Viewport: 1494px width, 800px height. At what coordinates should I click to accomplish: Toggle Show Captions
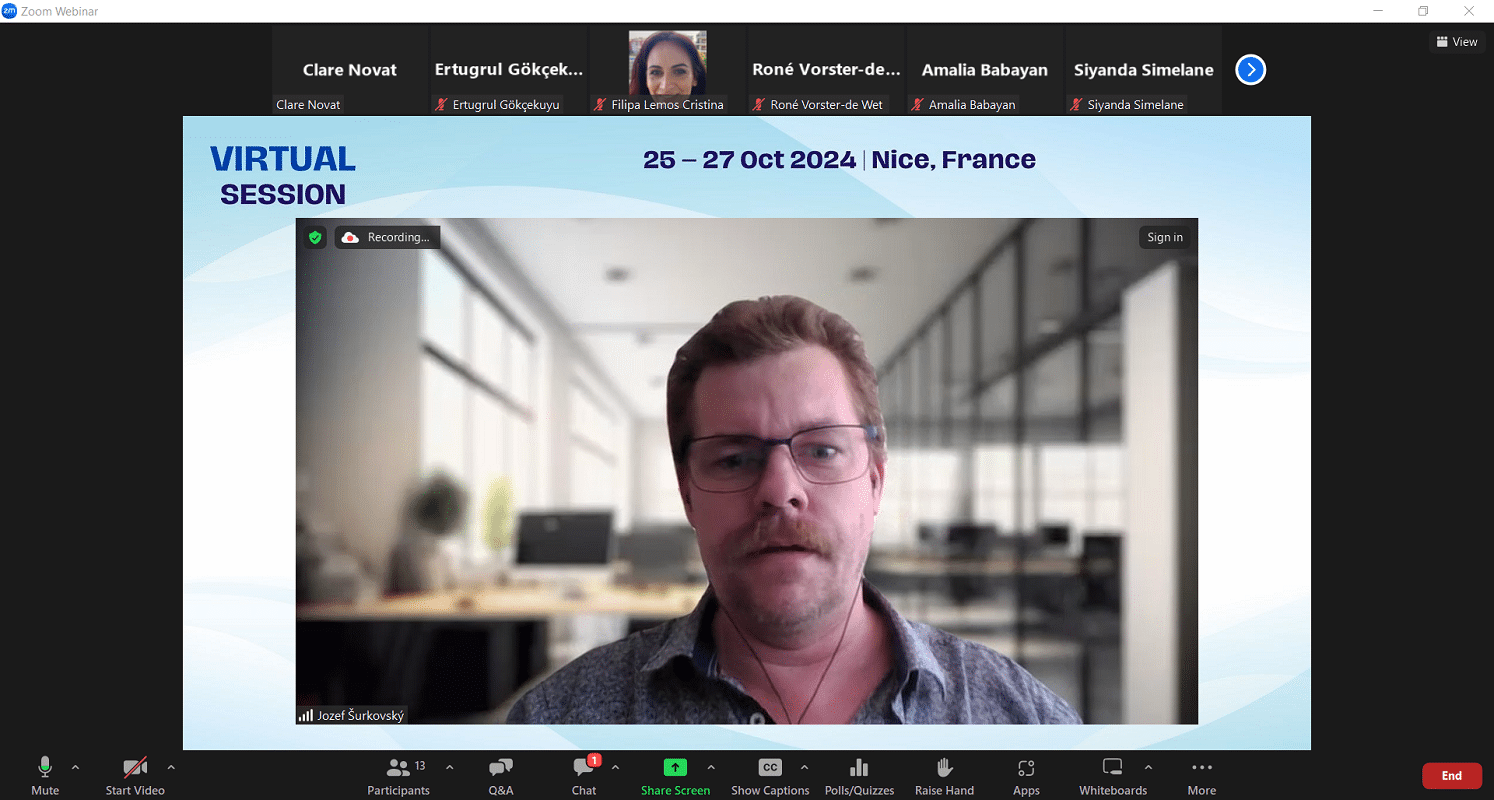[x=770, y=776]
